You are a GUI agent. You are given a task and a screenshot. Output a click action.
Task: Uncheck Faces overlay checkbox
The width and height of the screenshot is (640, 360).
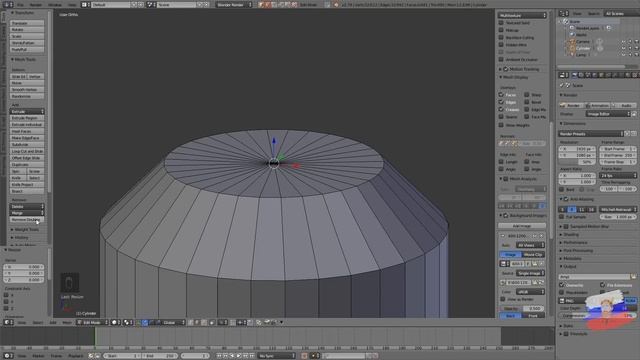(x=501, y=95)
